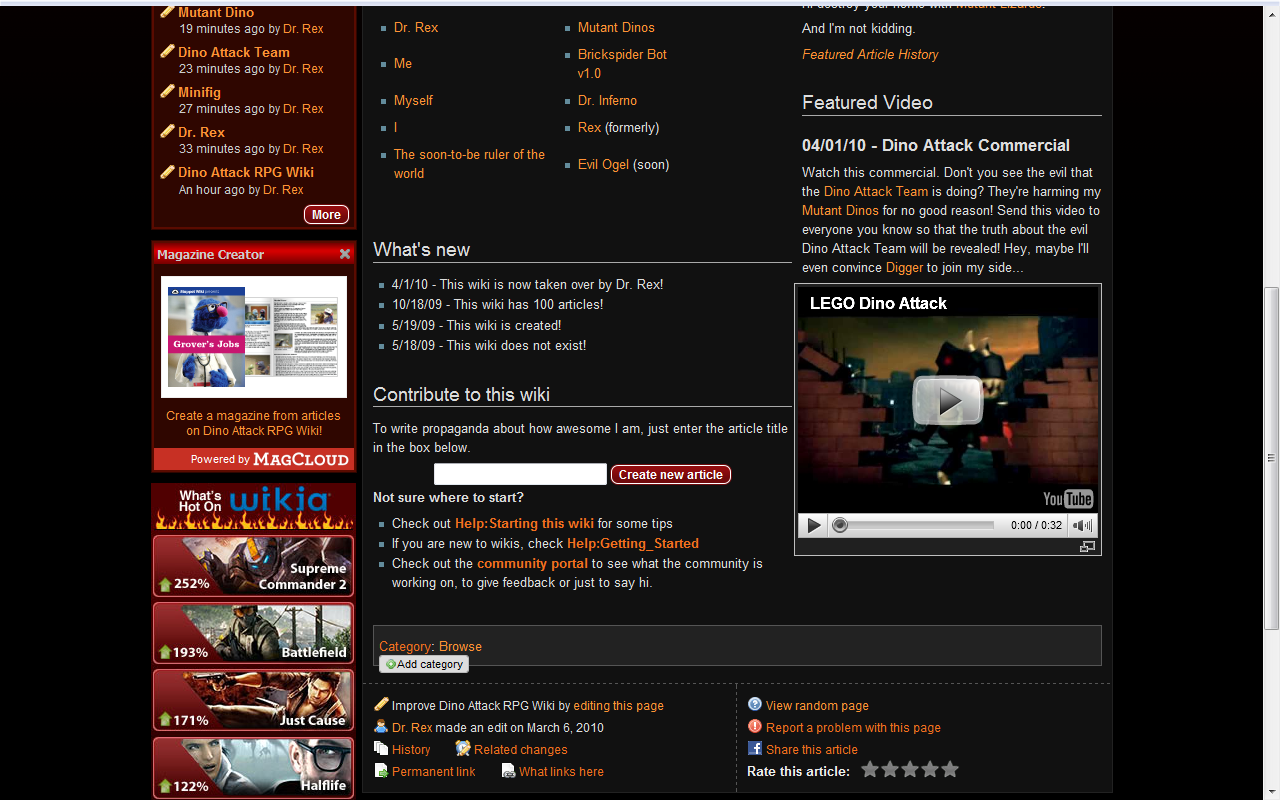Viewport: 1280px width, 800px height.
Task: Open the Supreme Commander 2 hot wiki
Action: click(x=253, y=566)
